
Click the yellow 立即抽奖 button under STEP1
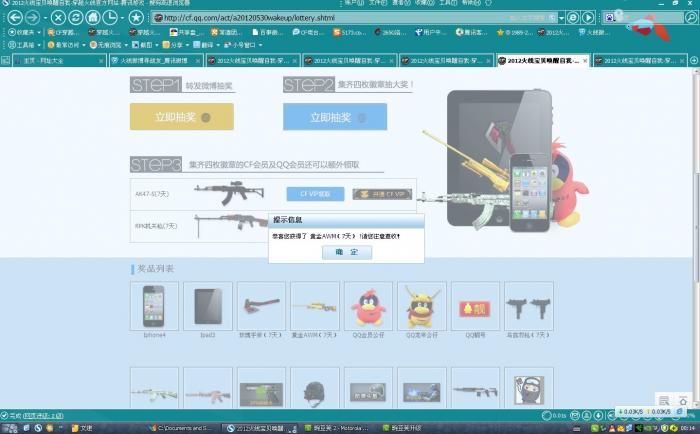182,117
